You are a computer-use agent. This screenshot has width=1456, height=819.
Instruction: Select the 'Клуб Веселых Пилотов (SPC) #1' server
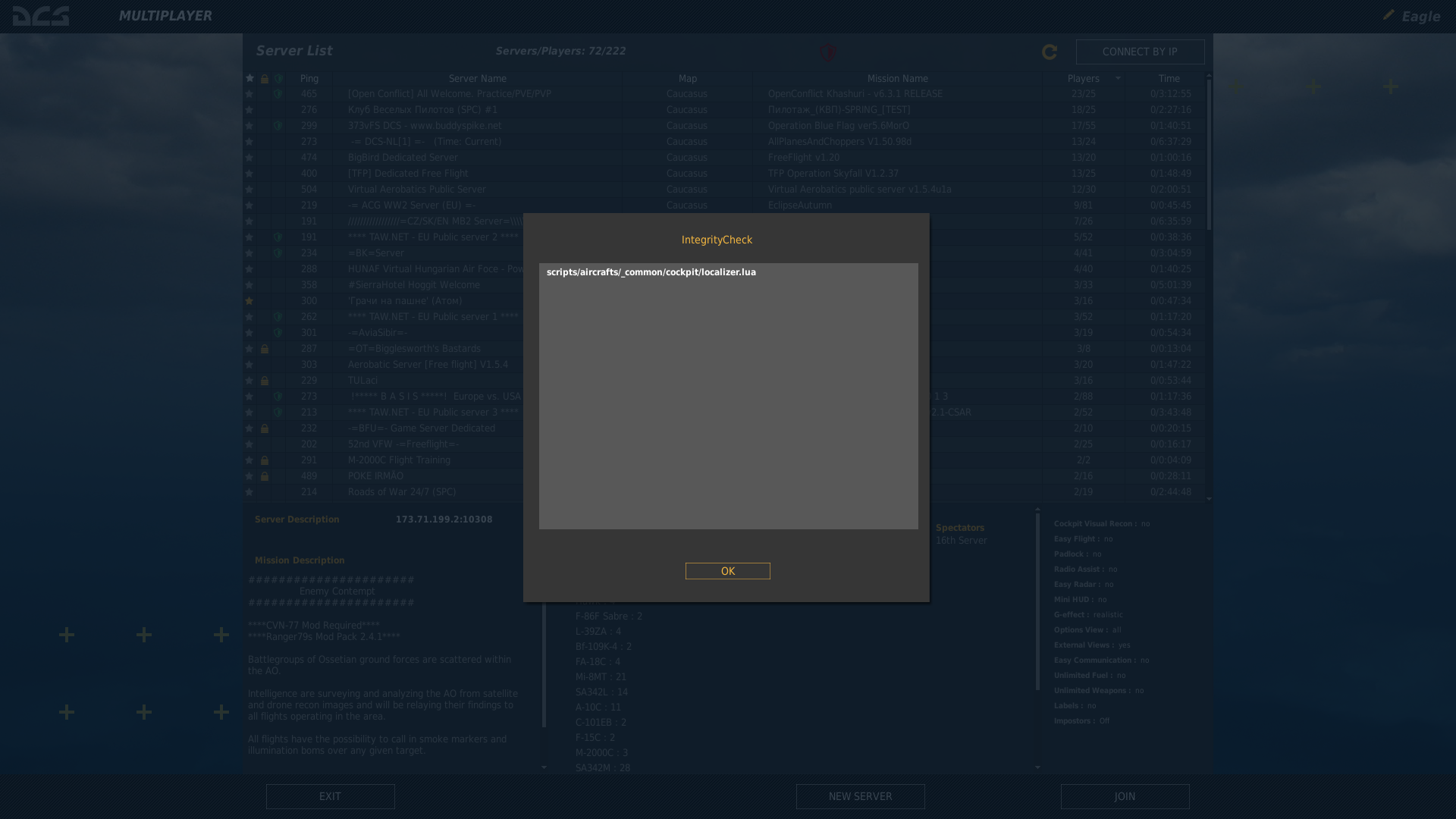pos(422,110)
